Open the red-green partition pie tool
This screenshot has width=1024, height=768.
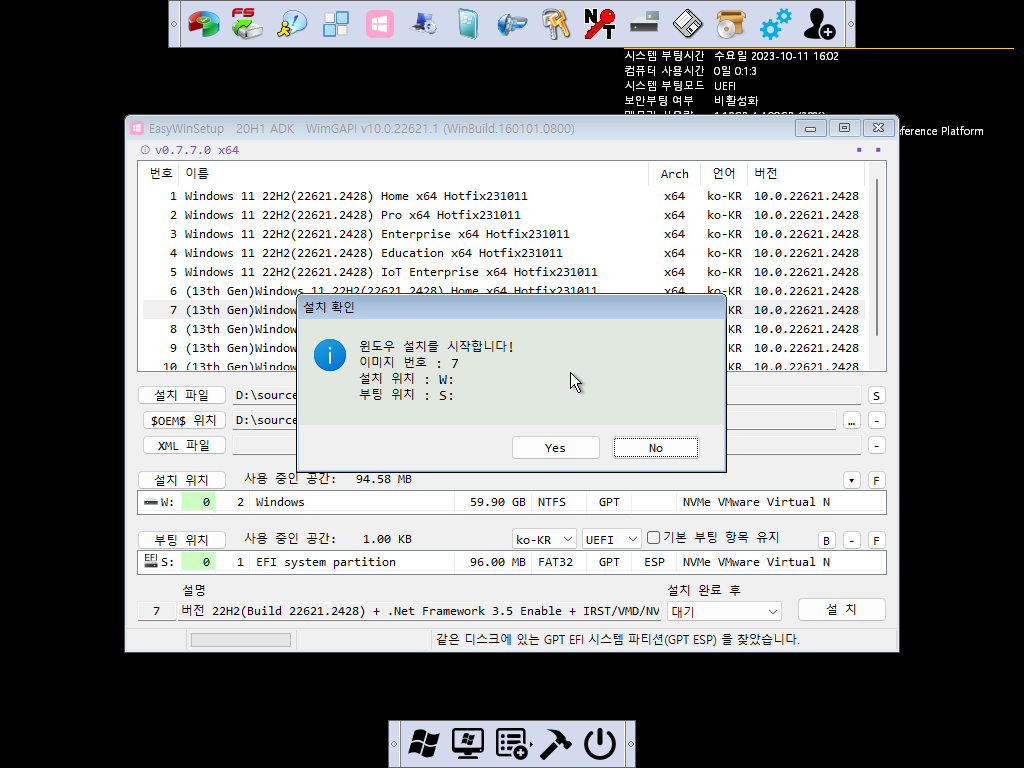click(x=204, y=24)
